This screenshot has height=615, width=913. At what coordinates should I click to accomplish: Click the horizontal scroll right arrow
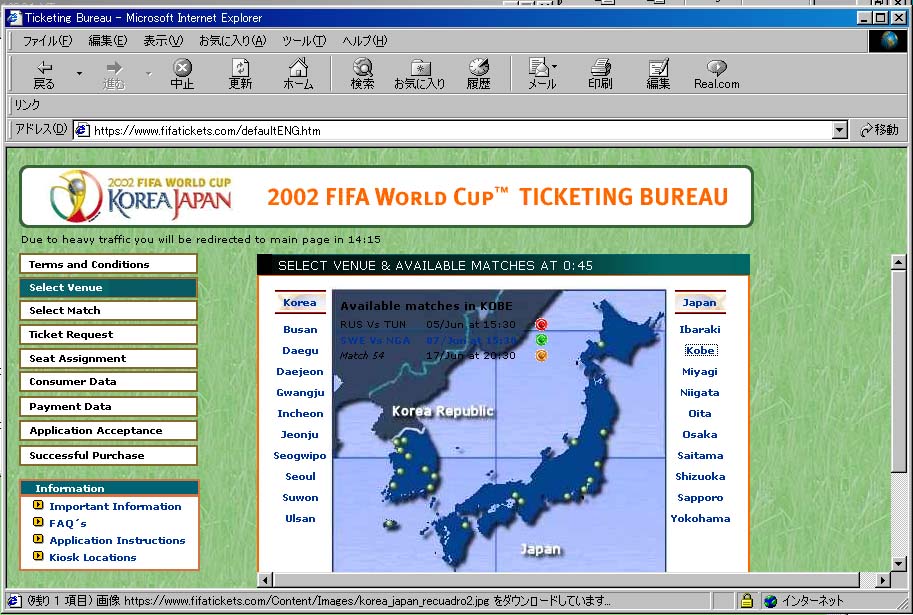tap(883, 579)
